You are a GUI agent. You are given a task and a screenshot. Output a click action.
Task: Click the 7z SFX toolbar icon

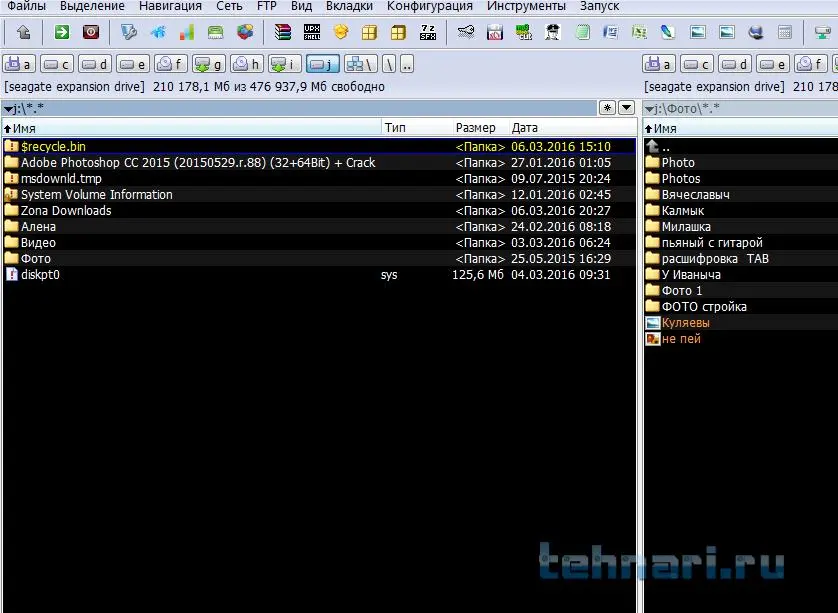428,33
